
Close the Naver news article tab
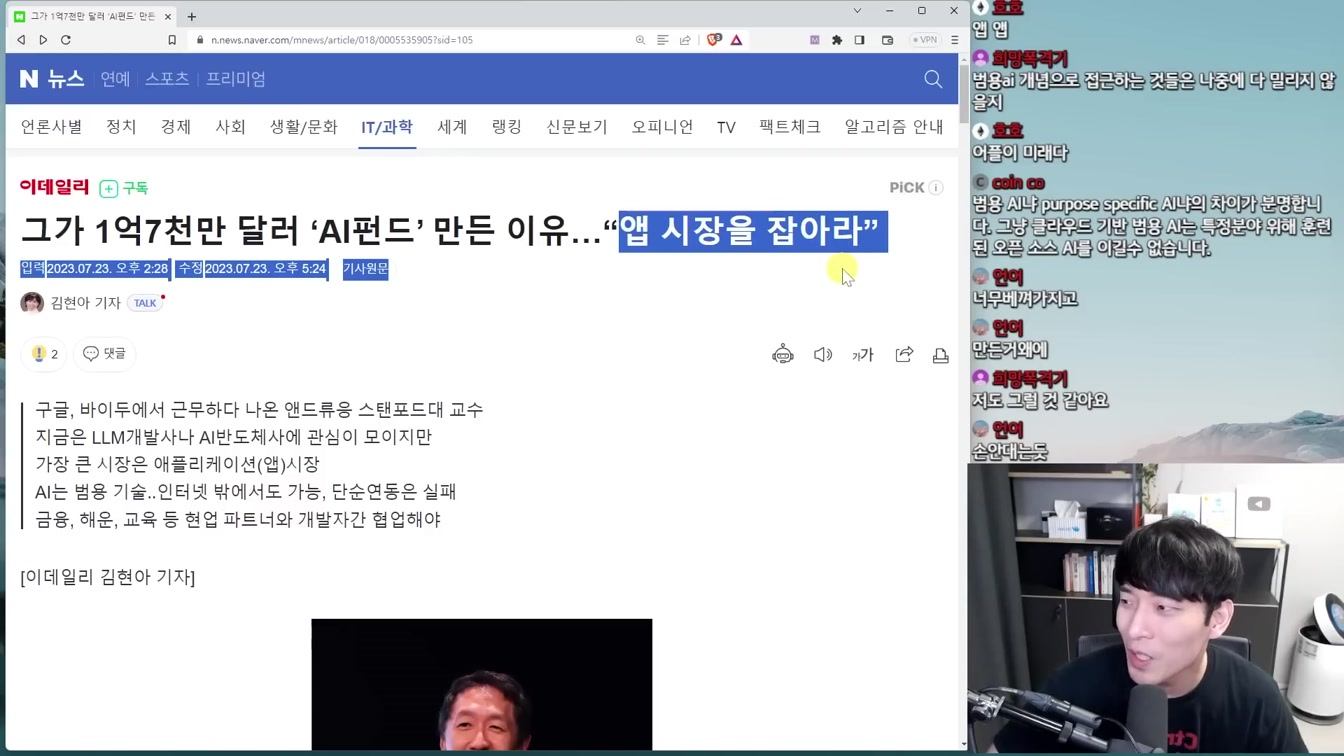pos(168,16)
